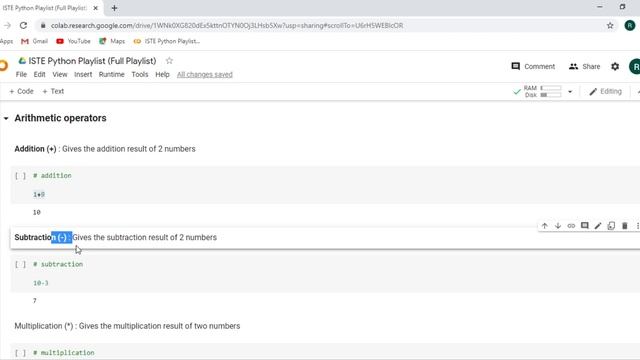Click the 10-3 code line
Viewport: 640px width, 360px height.
pos(40,283)
